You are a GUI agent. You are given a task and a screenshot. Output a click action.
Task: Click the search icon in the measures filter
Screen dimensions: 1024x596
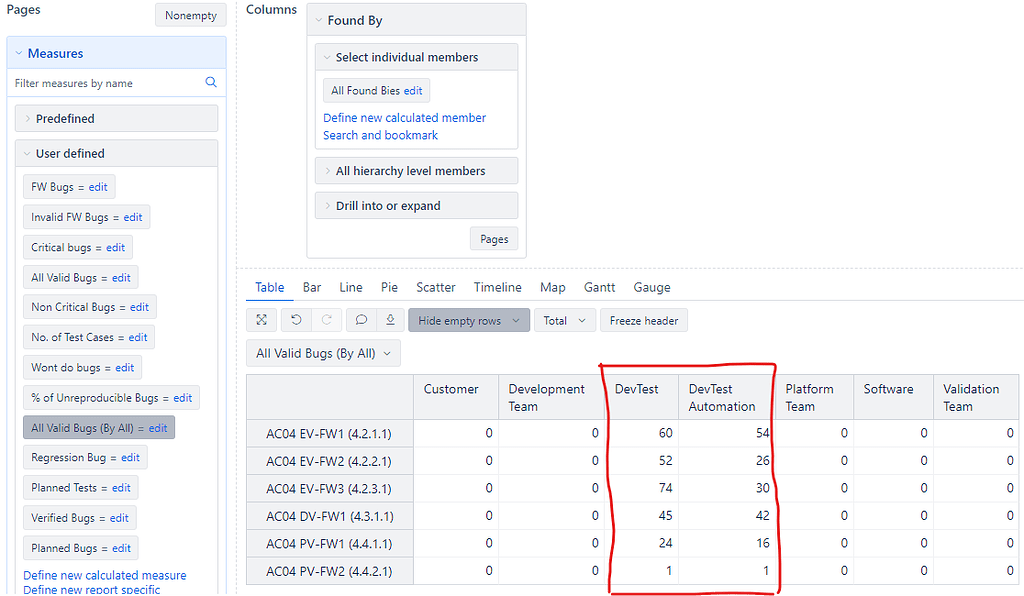coord(210,82)
